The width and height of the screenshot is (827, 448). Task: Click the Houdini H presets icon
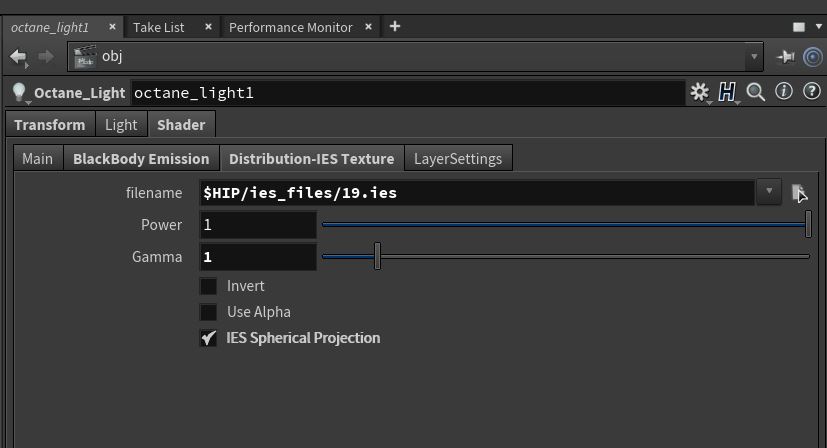point(727,92)
